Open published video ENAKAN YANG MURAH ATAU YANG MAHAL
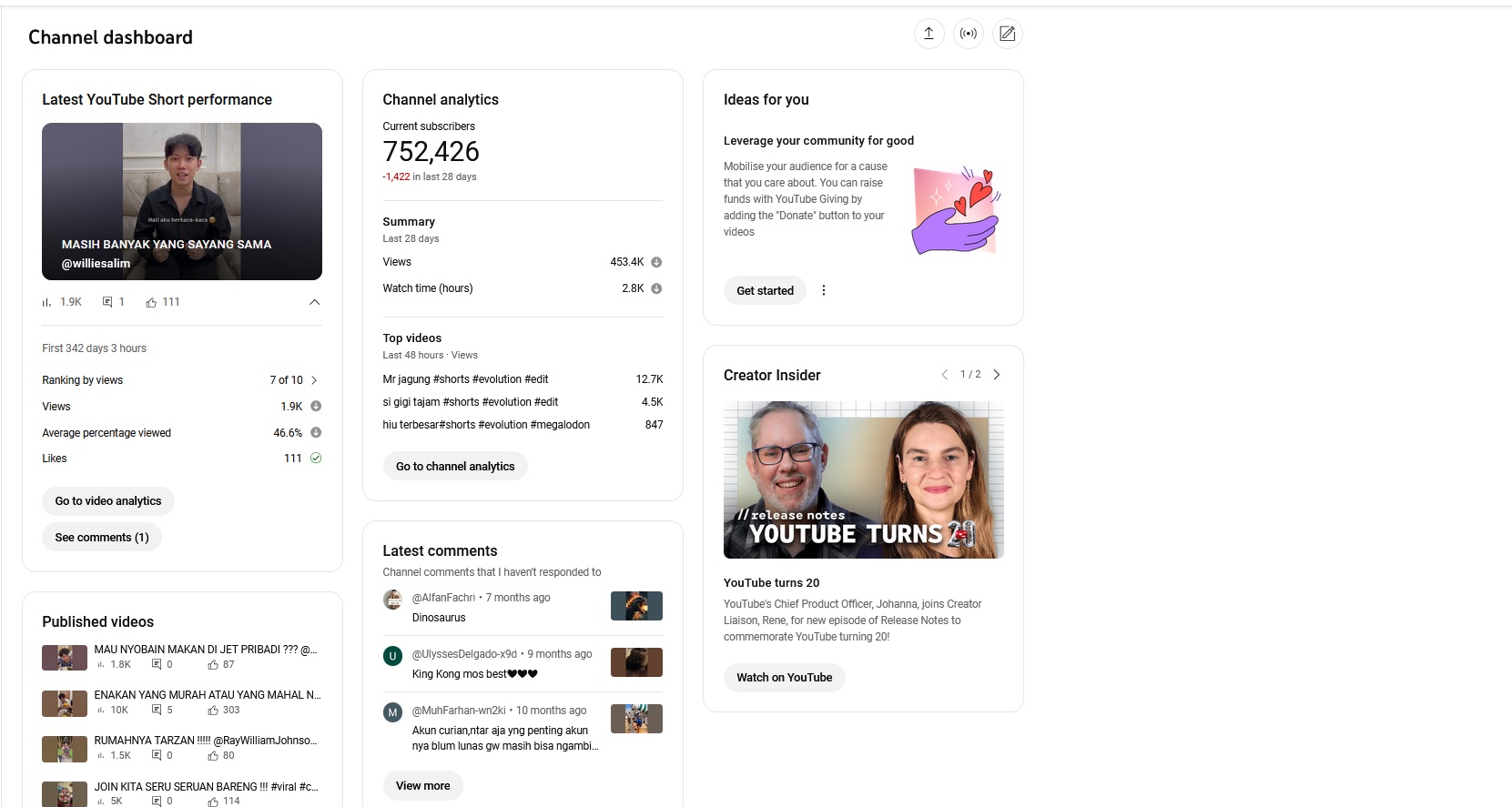The width and height of the screenshot is (1512, 807). pos(208,695)
